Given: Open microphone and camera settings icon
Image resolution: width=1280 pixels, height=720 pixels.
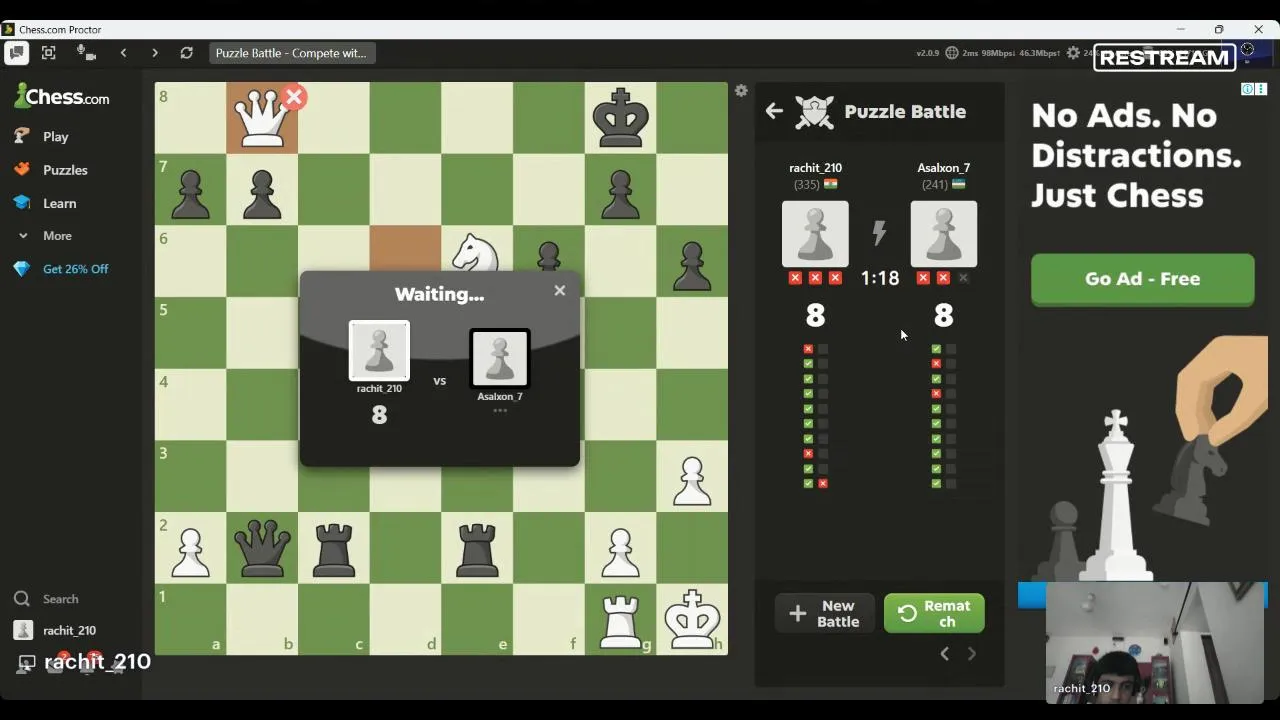Looking at the screenshot, I should pos(86,53).
